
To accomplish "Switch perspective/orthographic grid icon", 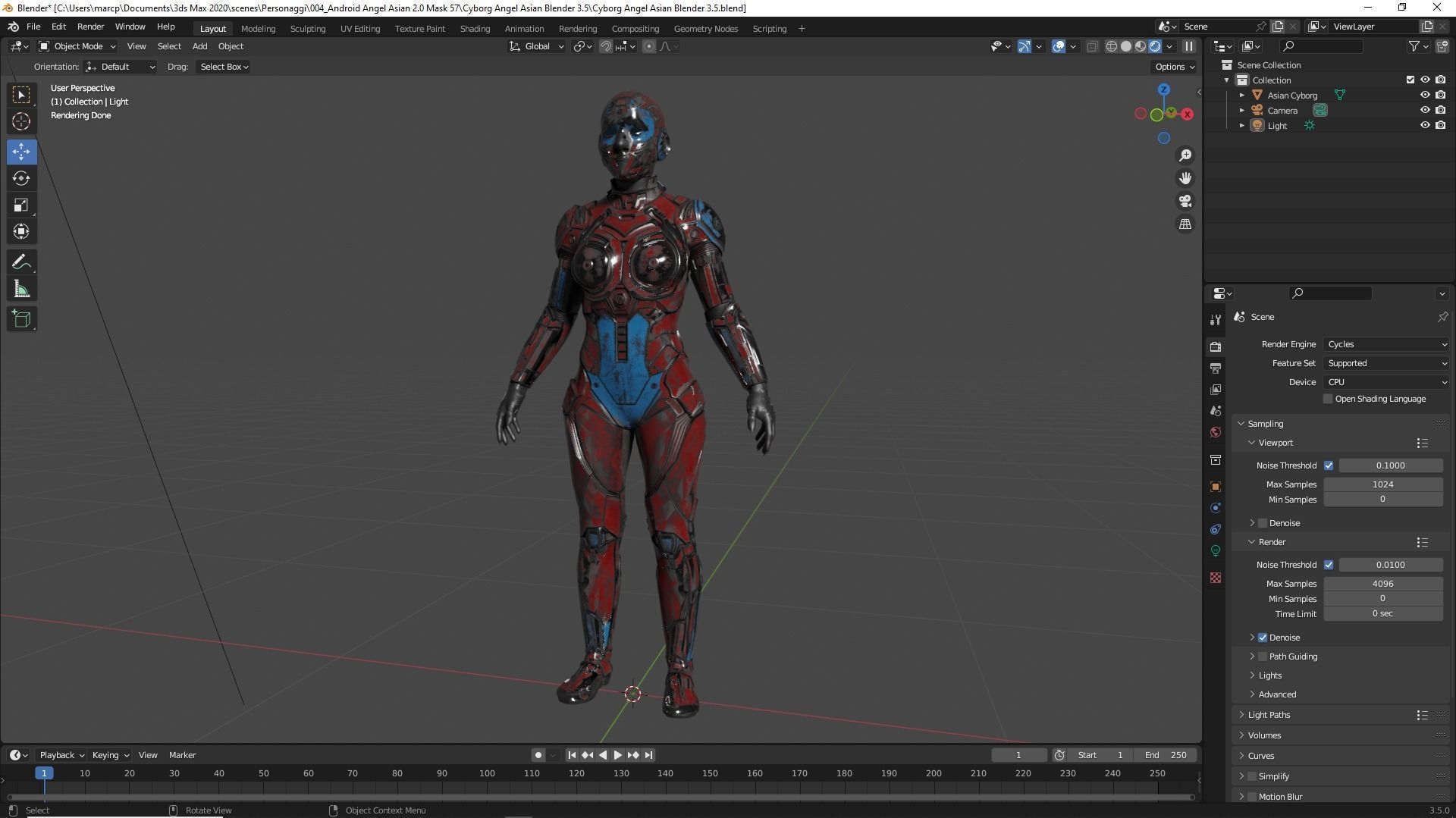I will [x=1185, y=224].
